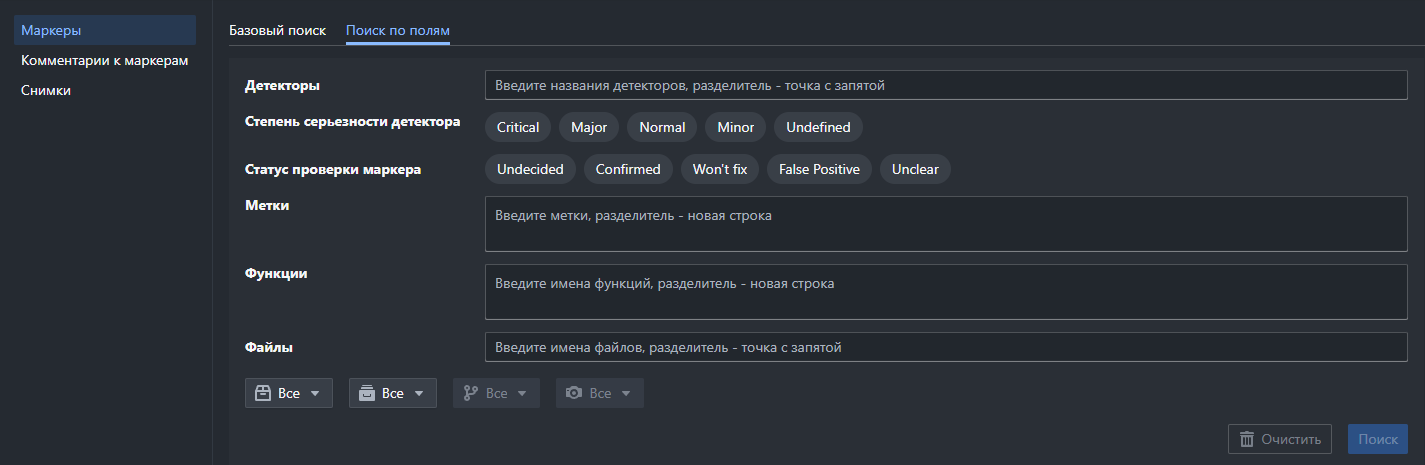Switch to the Базовый поиск tab
The width and height of the screenshot is (1425, 465).
[277, 30]
